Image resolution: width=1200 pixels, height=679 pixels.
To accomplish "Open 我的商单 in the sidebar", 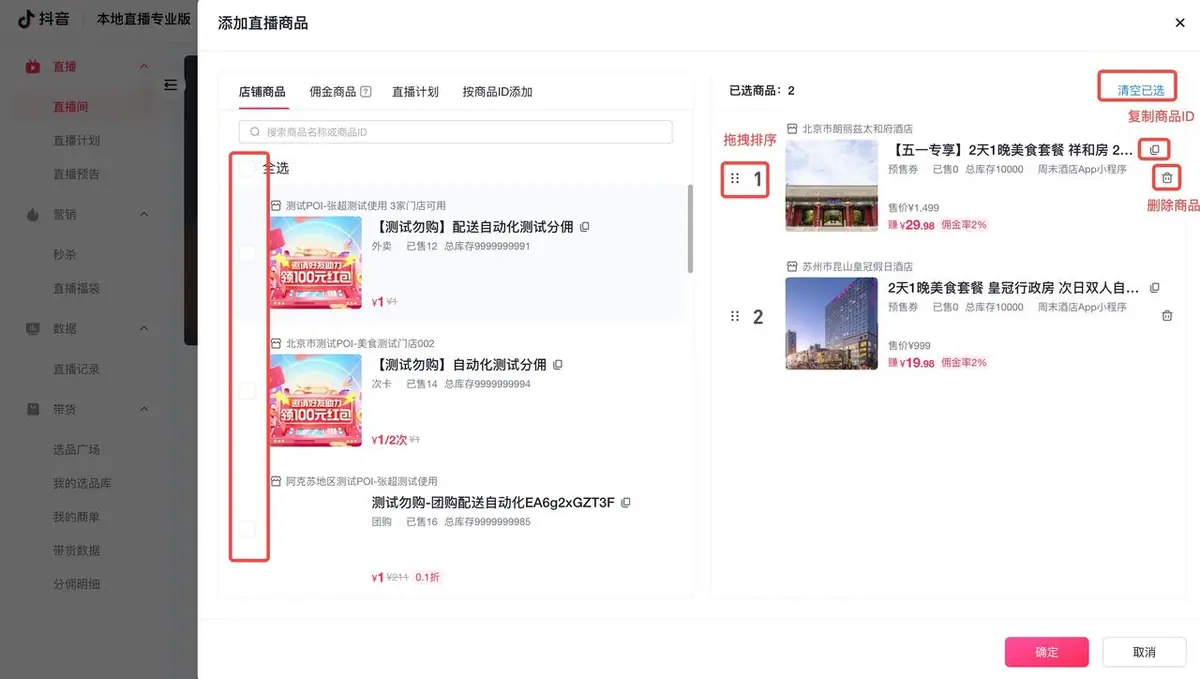I will (77, 517).
